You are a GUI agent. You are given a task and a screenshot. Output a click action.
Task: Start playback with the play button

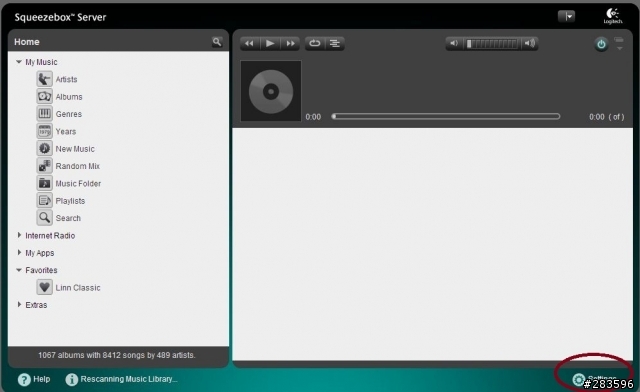point(270,43)
